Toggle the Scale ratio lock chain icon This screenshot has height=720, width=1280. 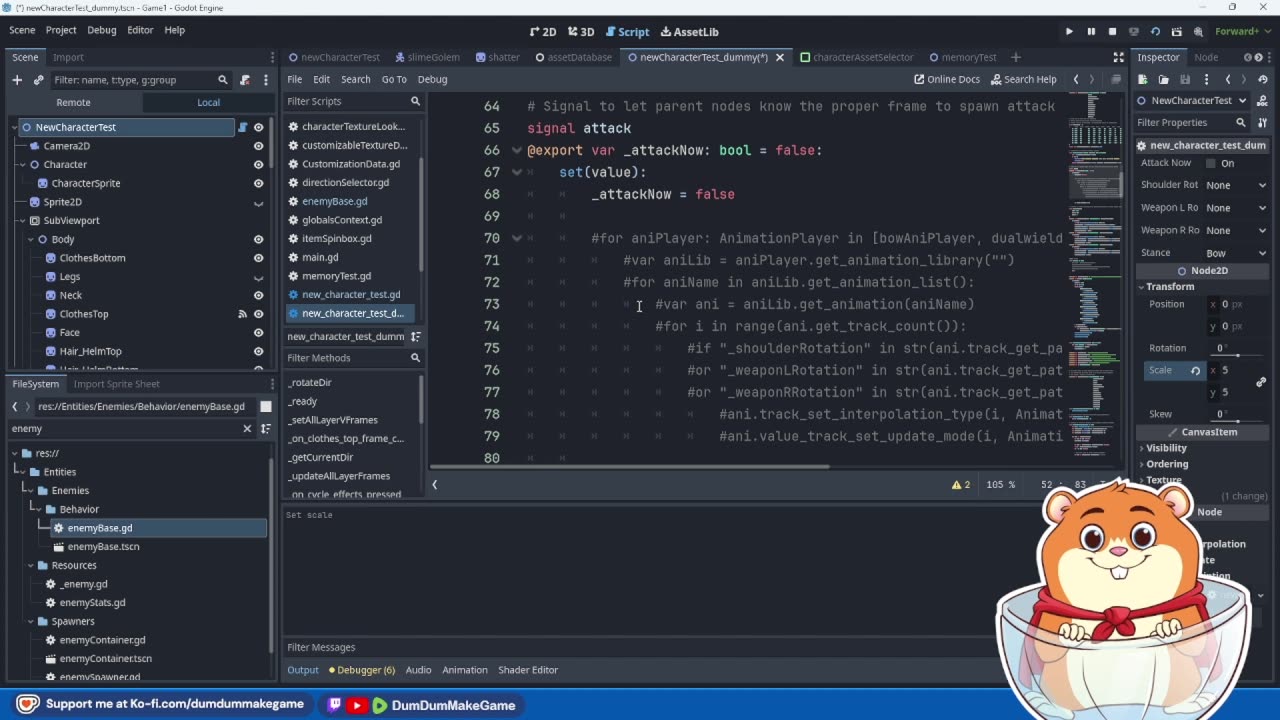point(1261,381)
